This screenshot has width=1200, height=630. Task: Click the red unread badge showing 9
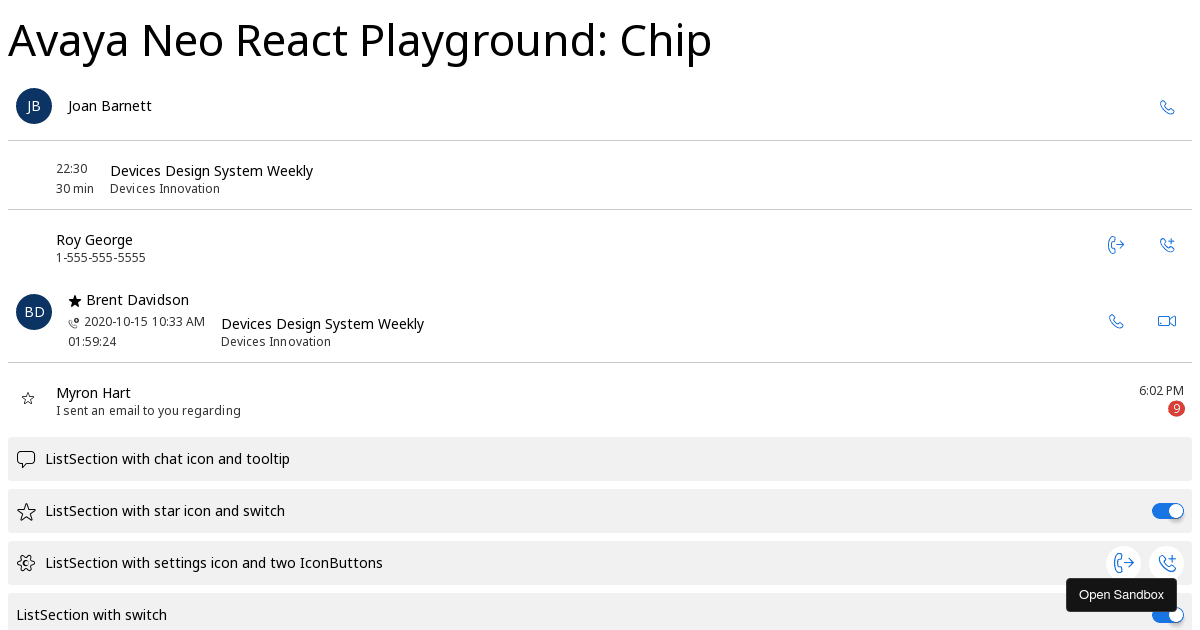(x=1176, y=409)
